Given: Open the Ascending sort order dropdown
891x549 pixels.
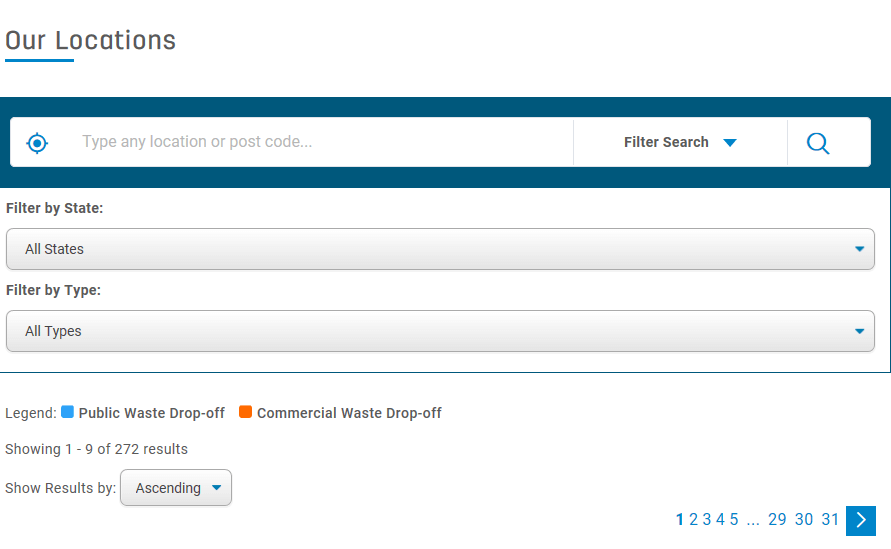Looking at the screenshot, I should pyautogui.click(x=176, y=488).
